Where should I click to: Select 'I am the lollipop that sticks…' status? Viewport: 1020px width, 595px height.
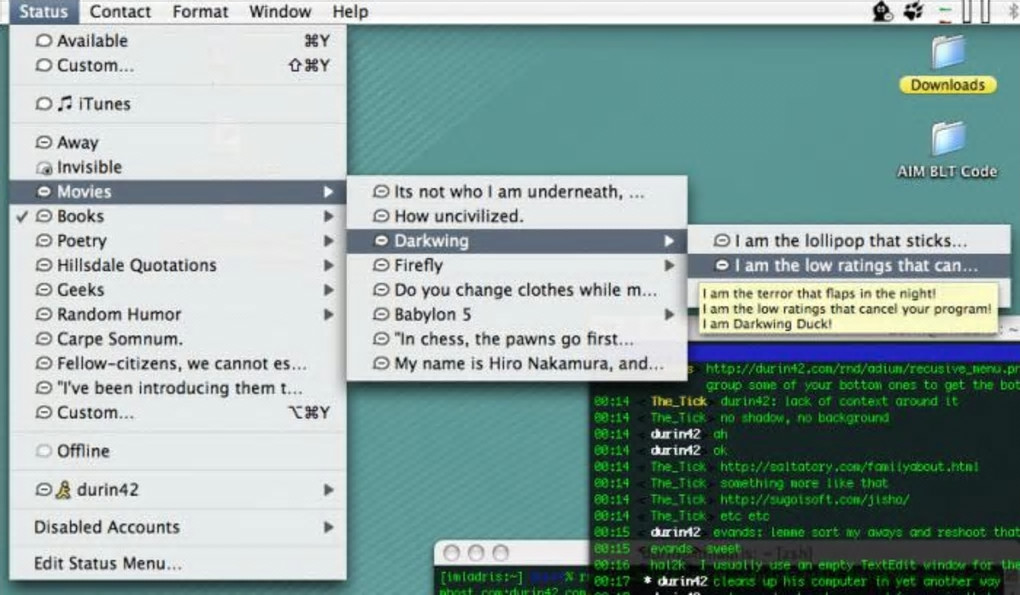click(x=849, y=241)
